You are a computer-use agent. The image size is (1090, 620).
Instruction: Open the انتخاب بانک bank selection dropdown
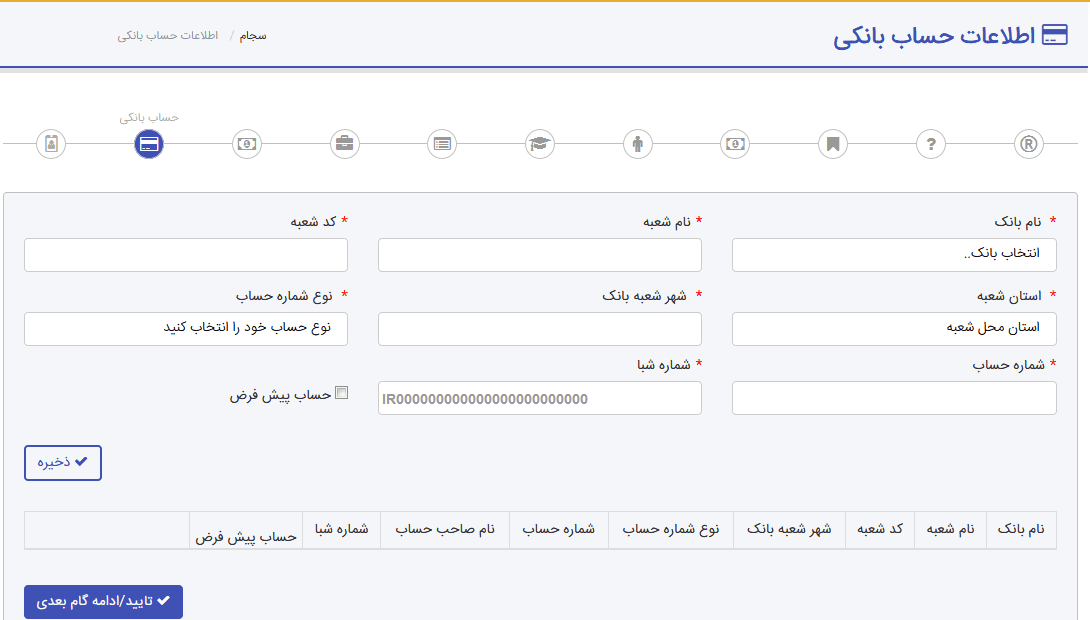point(893,255)
